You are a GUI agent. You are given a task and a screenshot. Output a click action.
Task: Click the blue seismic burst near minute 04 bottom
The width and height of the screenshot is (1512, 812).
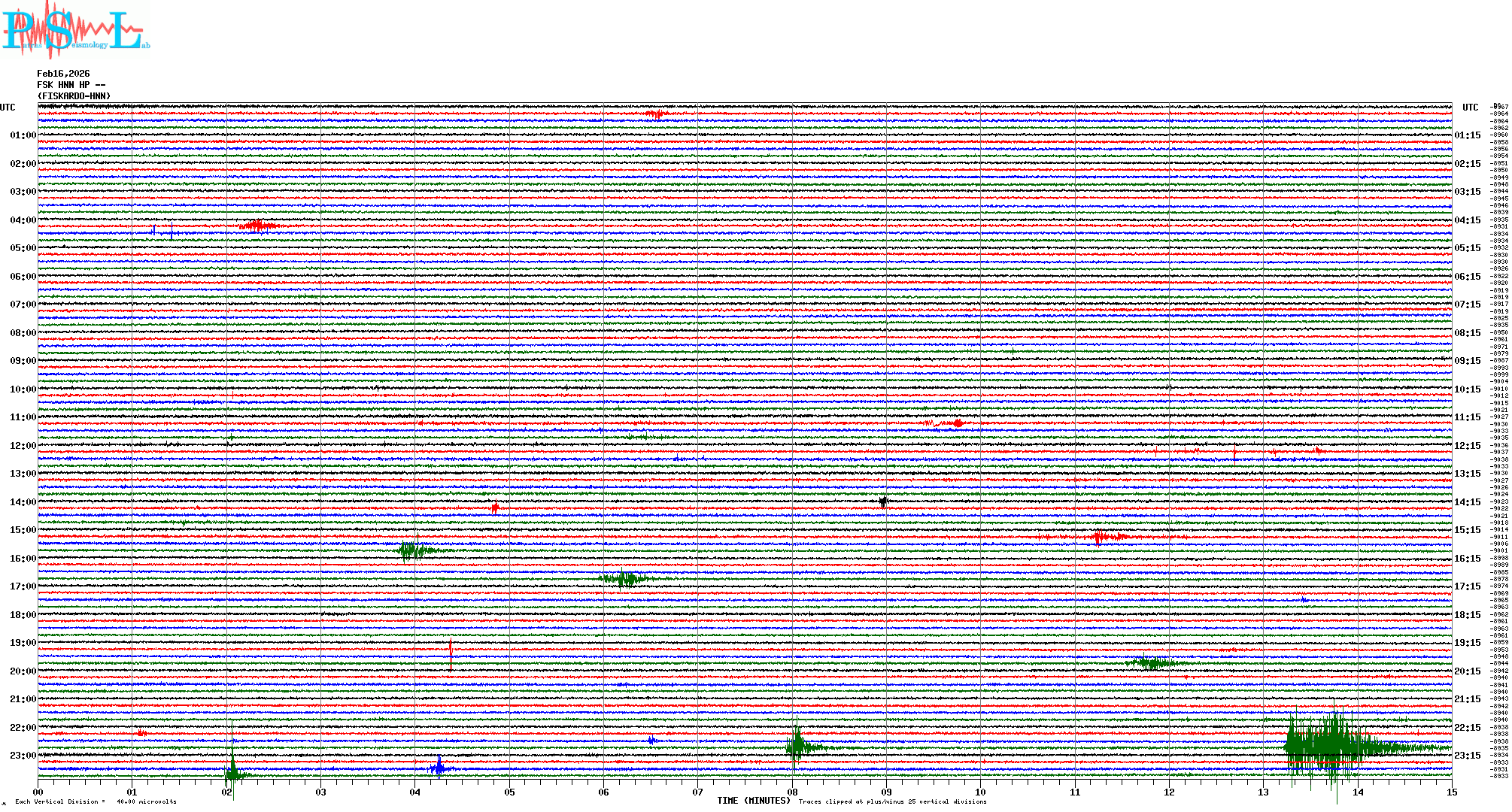click(439, 768)
